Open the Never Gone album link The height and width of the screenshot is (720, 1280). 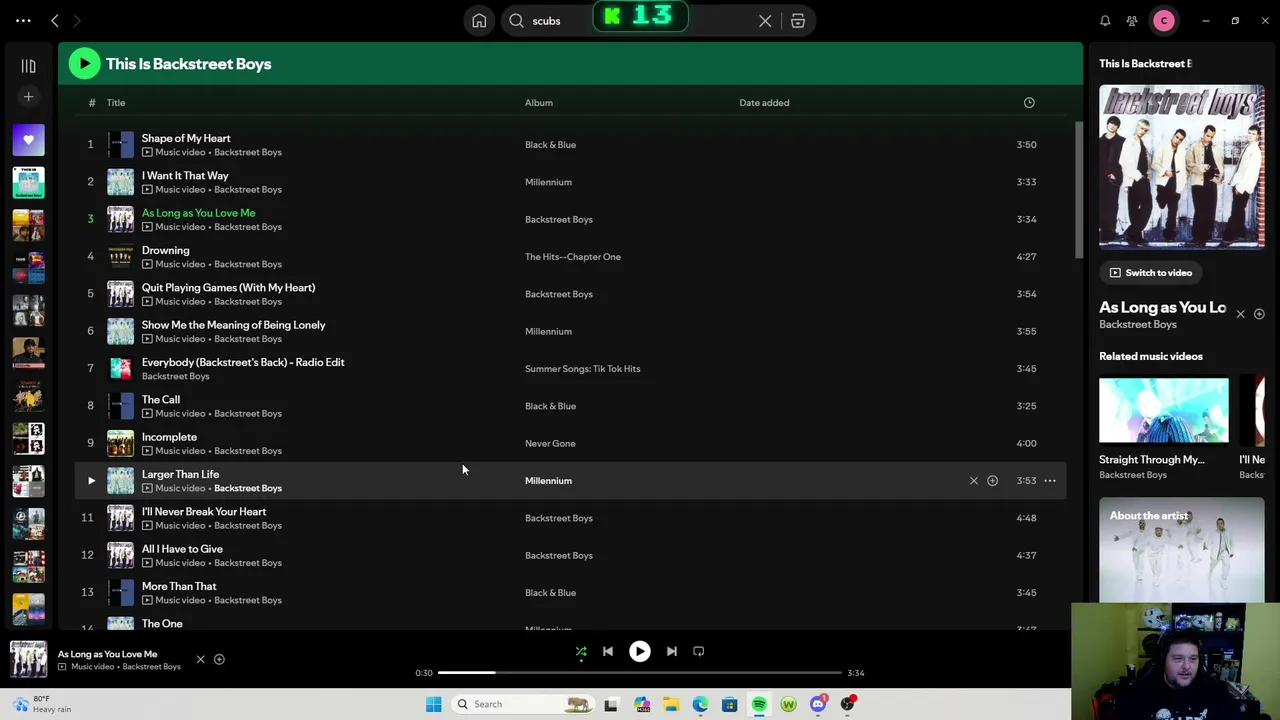[550, 444]
